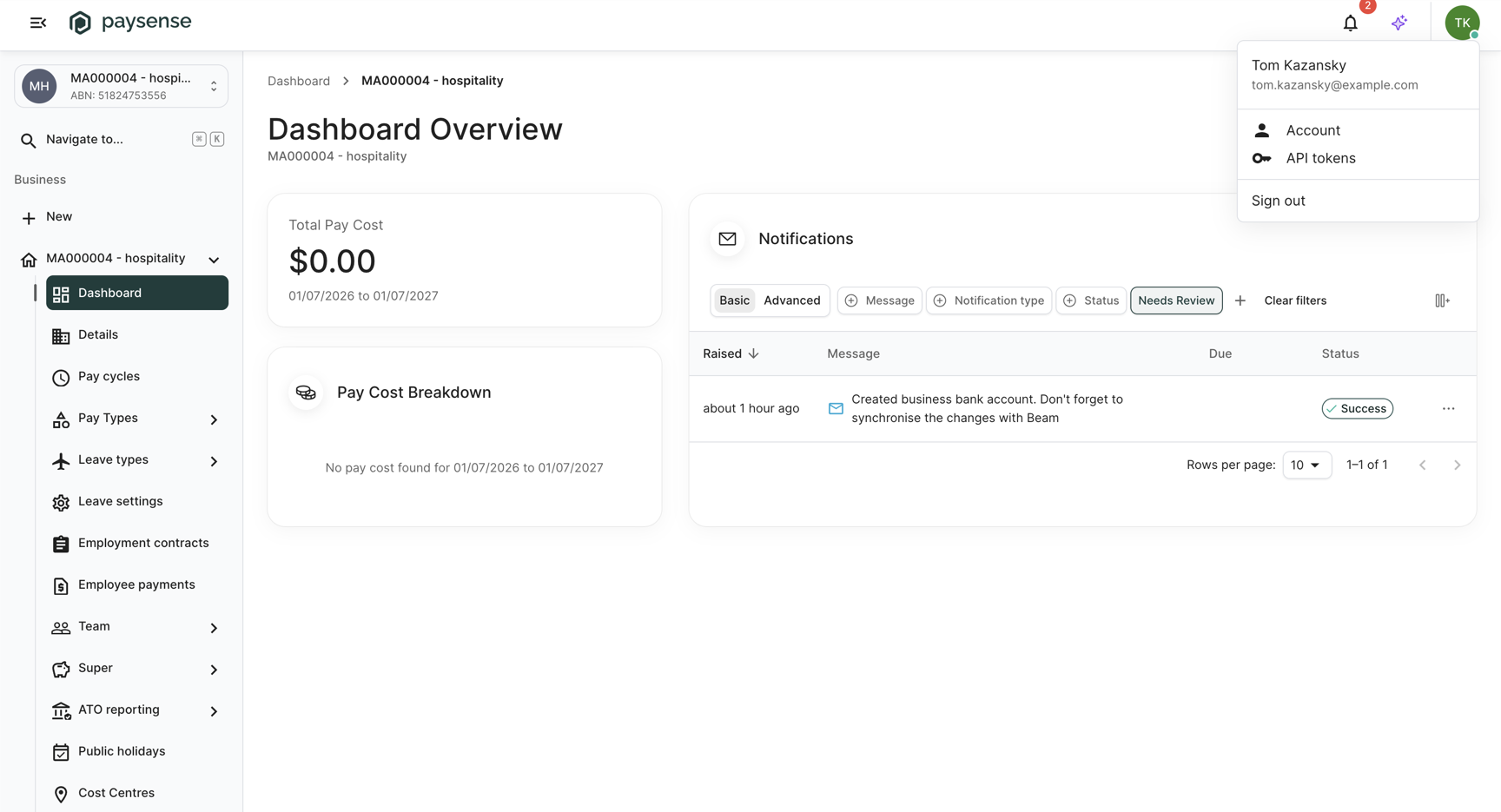The height and width of the screenshot is (812, 1501).
Task: Expand Pay Types submenu chevron
Action: pos(214,419)
